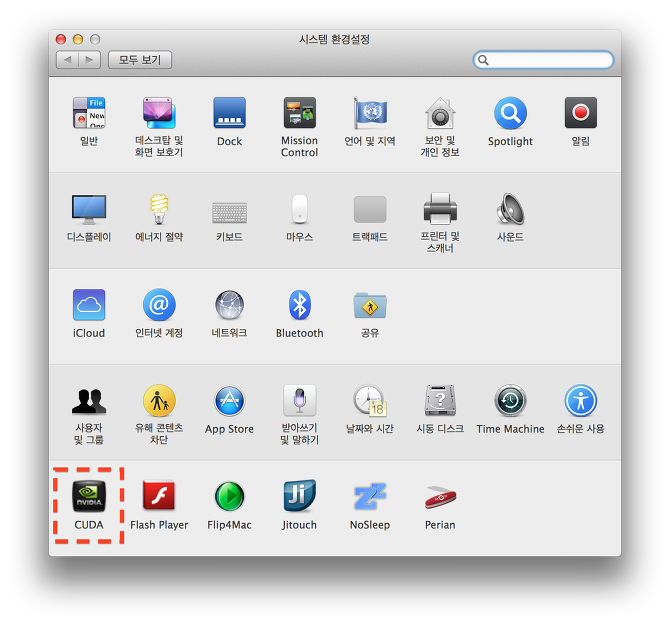The width and height of the screenshot is (670, 624).
Task: Open the 사운드 (Sound) pane
Action: coord(510,209)
